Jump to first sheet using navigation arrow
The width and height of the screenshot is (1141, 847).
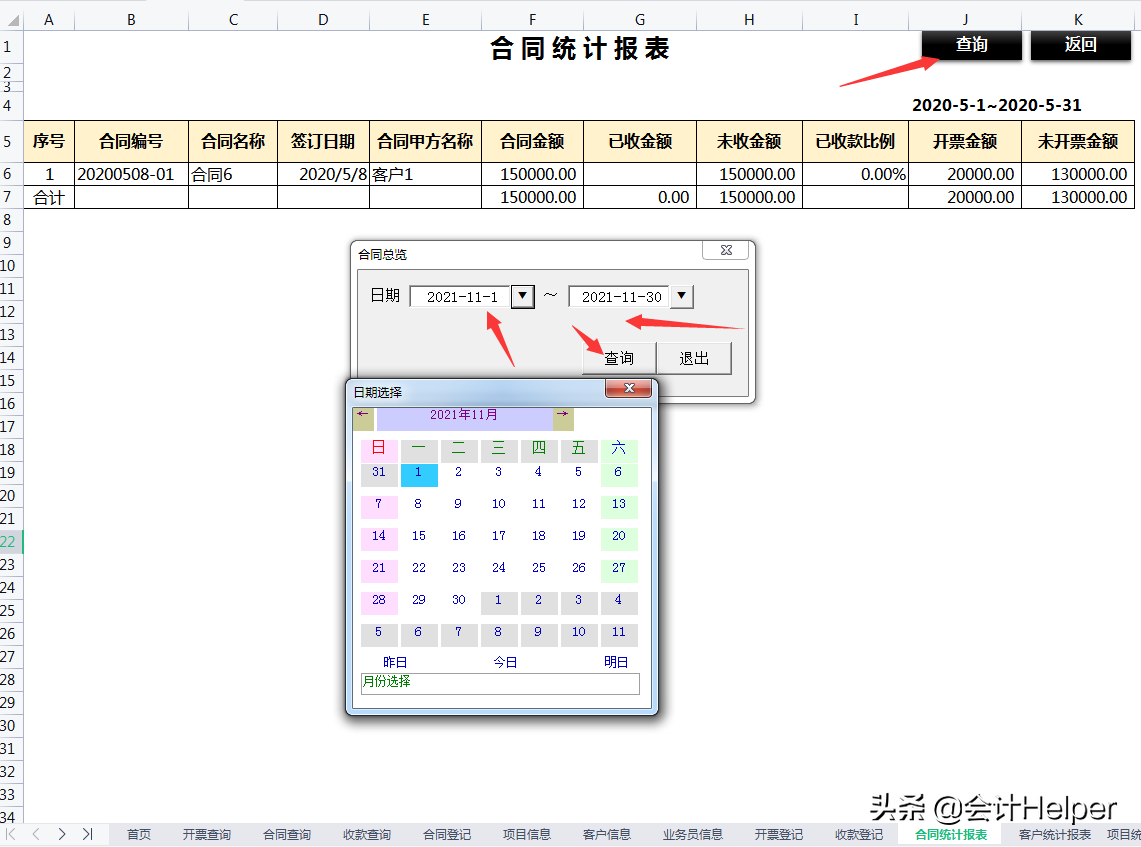click(x=10, y=833)
